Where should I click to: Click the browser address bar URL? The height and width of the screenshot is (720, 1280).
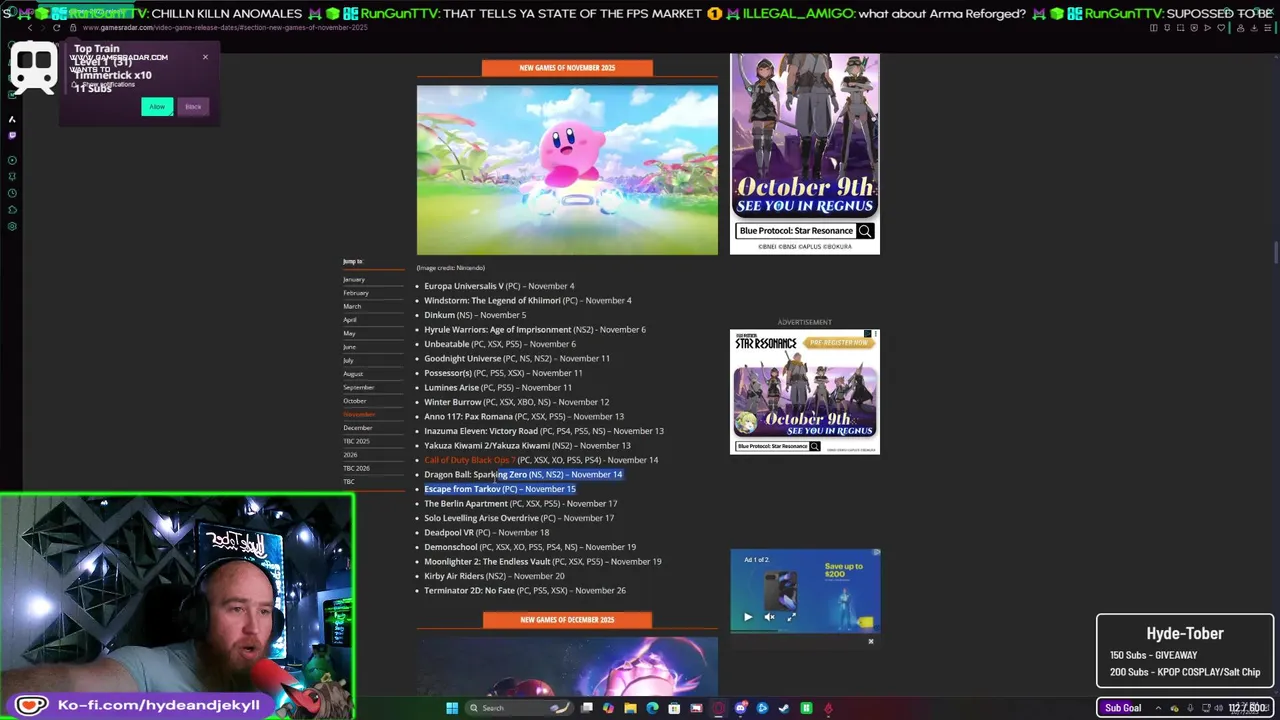point(225,28)
